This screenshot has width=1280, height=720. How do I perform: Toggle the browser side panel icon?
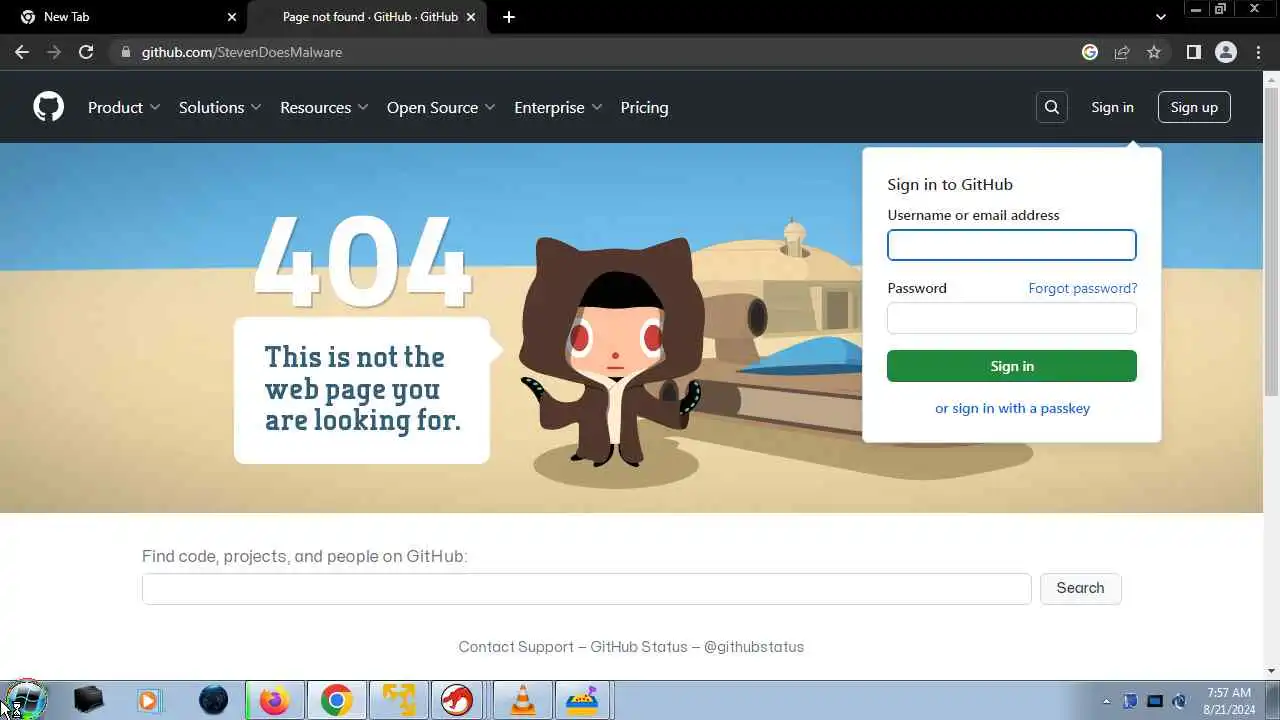[1193, 52]
